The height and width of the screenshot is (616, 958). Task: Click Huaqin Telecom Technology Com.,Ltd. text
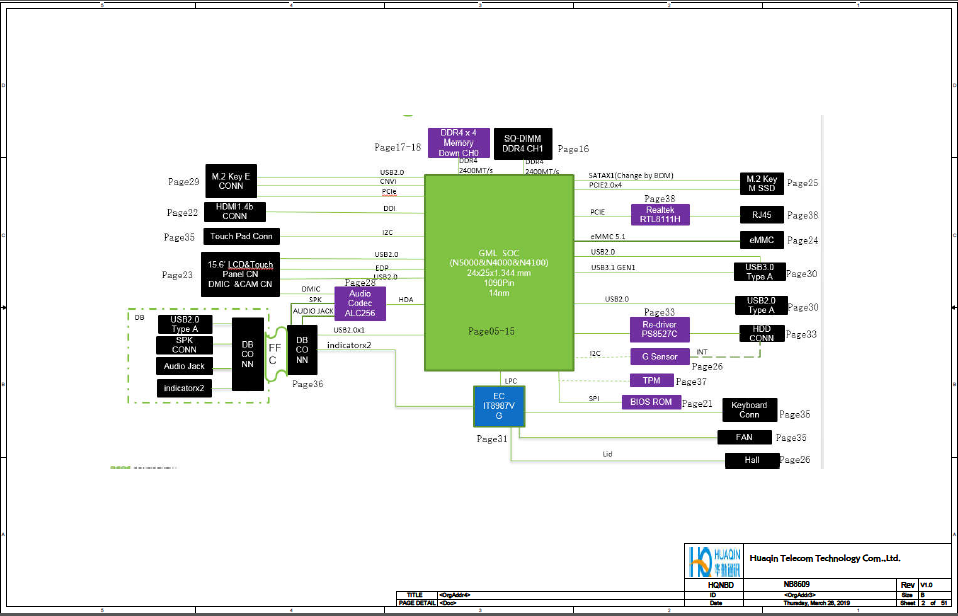[x=825, y=559]
